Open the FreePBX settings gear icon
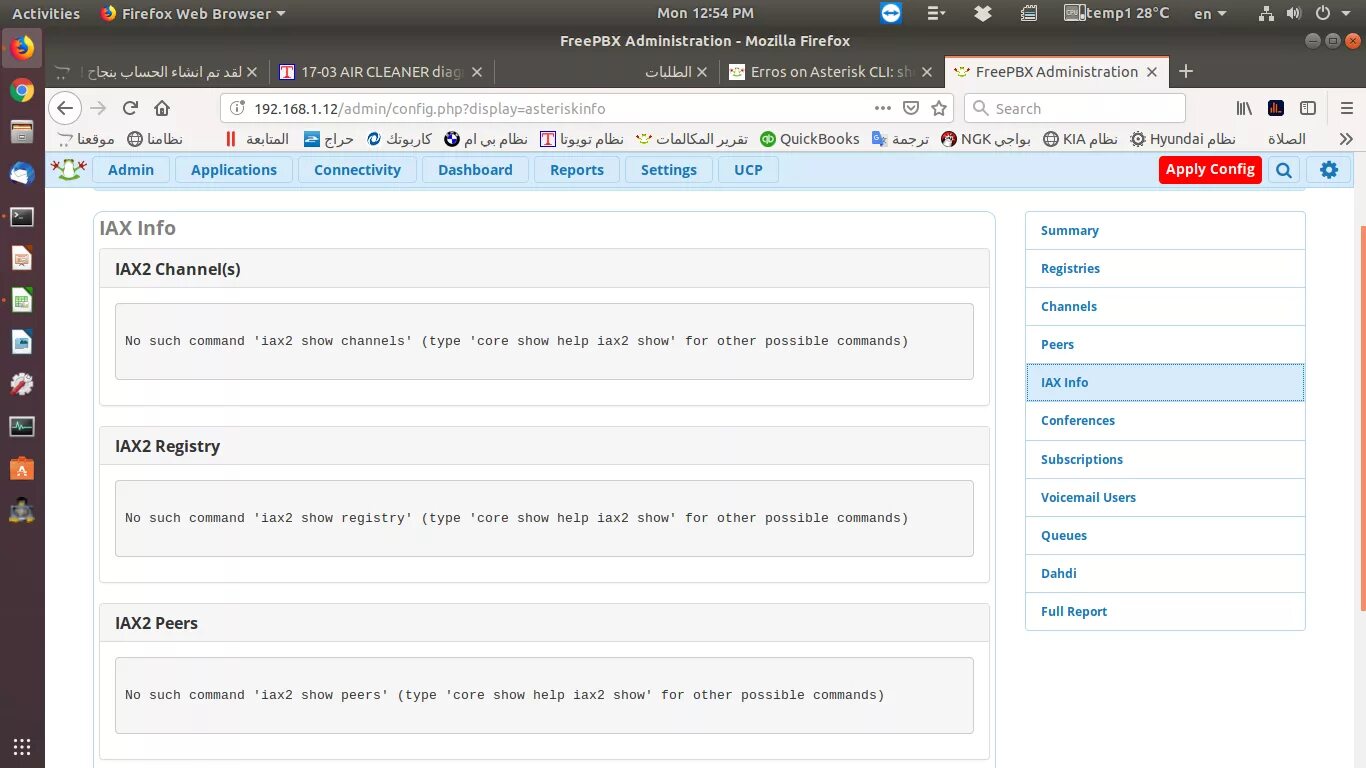This screenshot has height=768, width=1366. point(1328,170)
